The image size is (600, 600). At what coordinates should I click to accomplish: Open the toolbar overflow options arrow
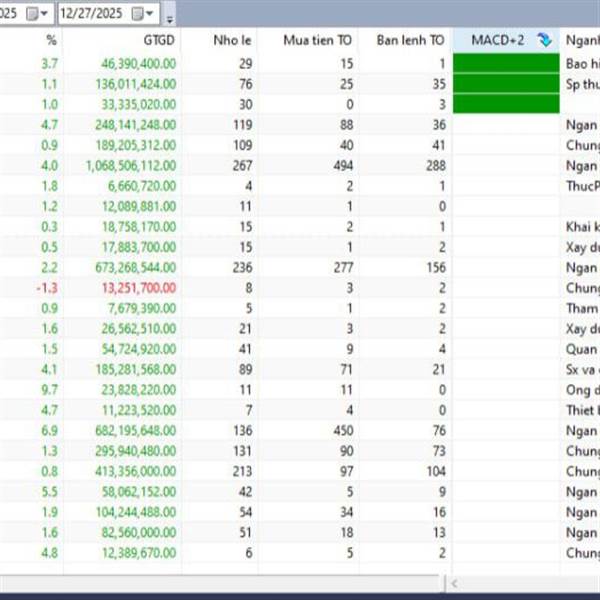pos(170,20)
